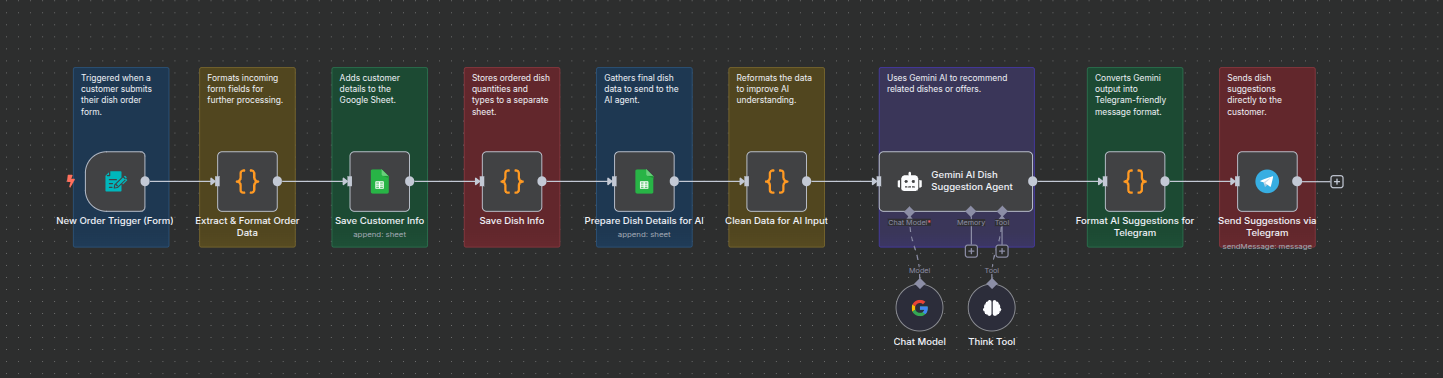
Task: Select sticky note 'Triggered when a customer submits'
Action: (x=120, y=157)
